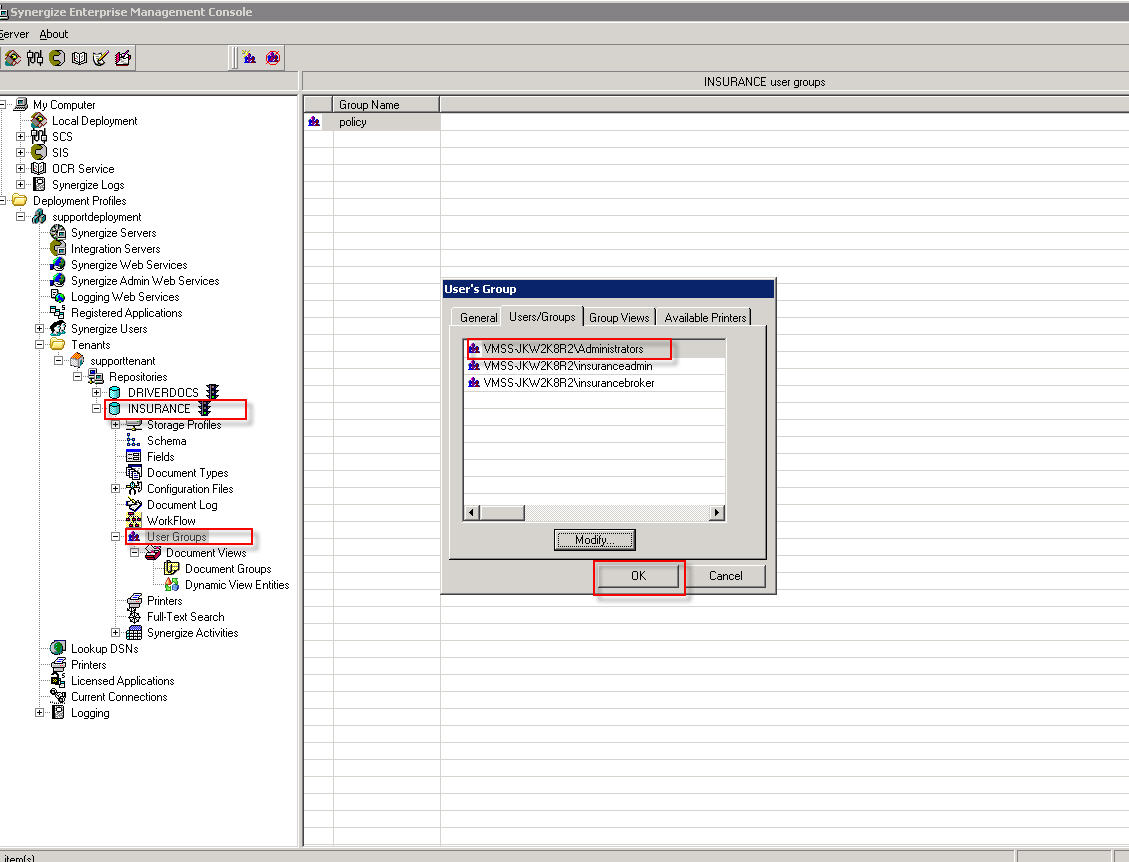This screenshot has width=1129, height=862.
Task: Collapse the INSURANCE repository
Action: [x=96, y=408]
